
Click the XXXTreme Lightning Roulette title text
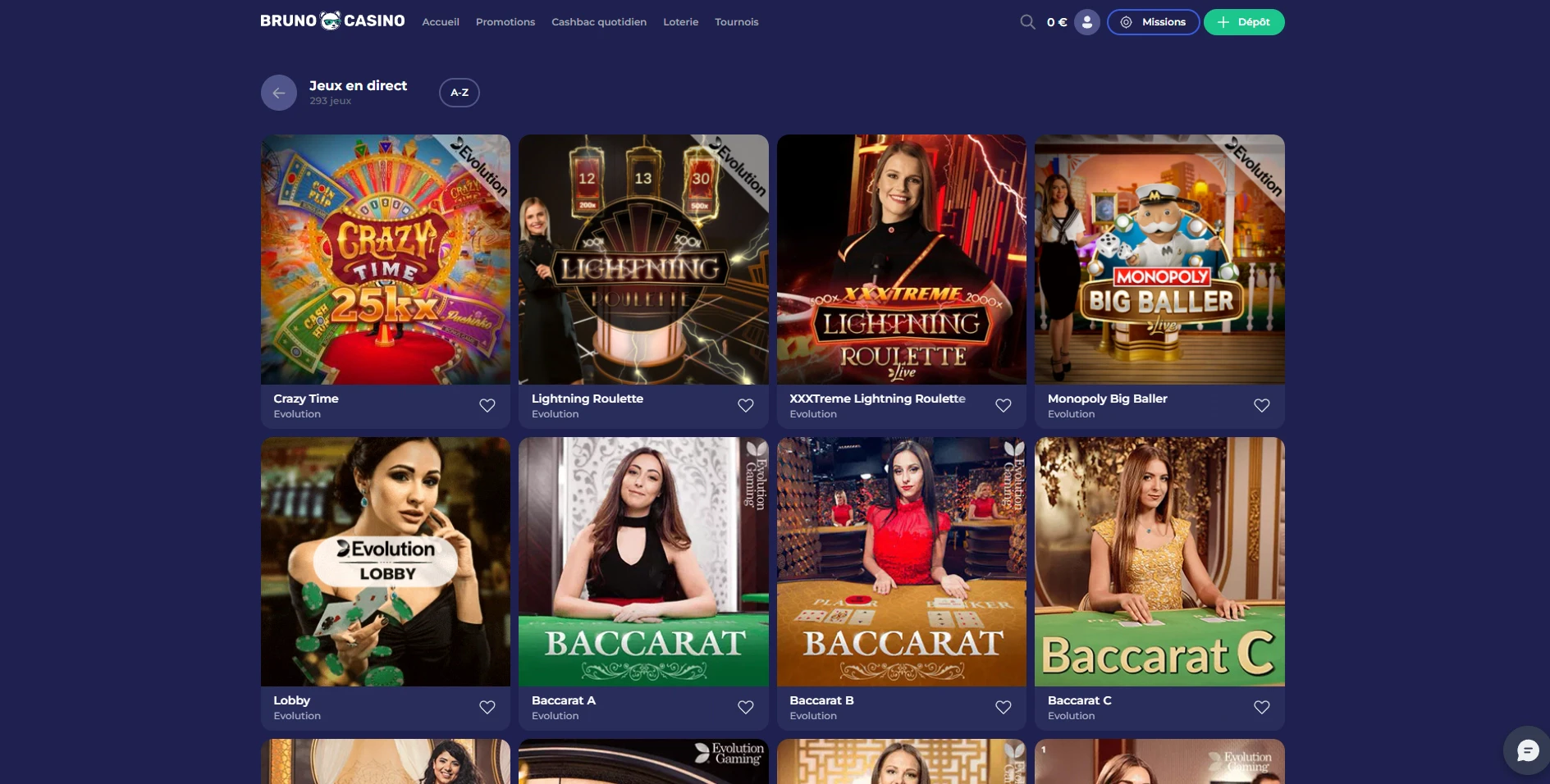point(877,399)
